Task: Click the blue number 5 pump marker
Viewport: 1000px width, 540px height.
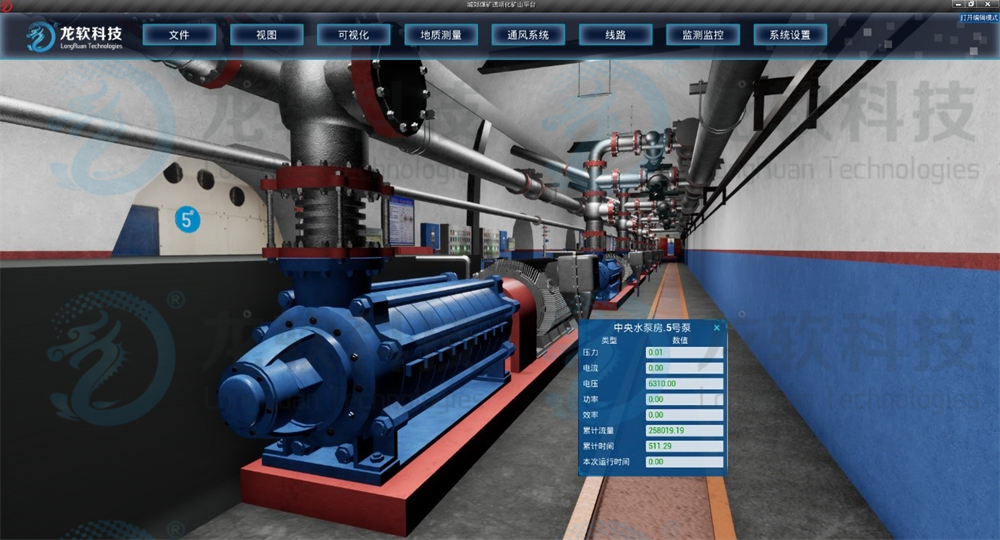Action: tap(185, 219)
